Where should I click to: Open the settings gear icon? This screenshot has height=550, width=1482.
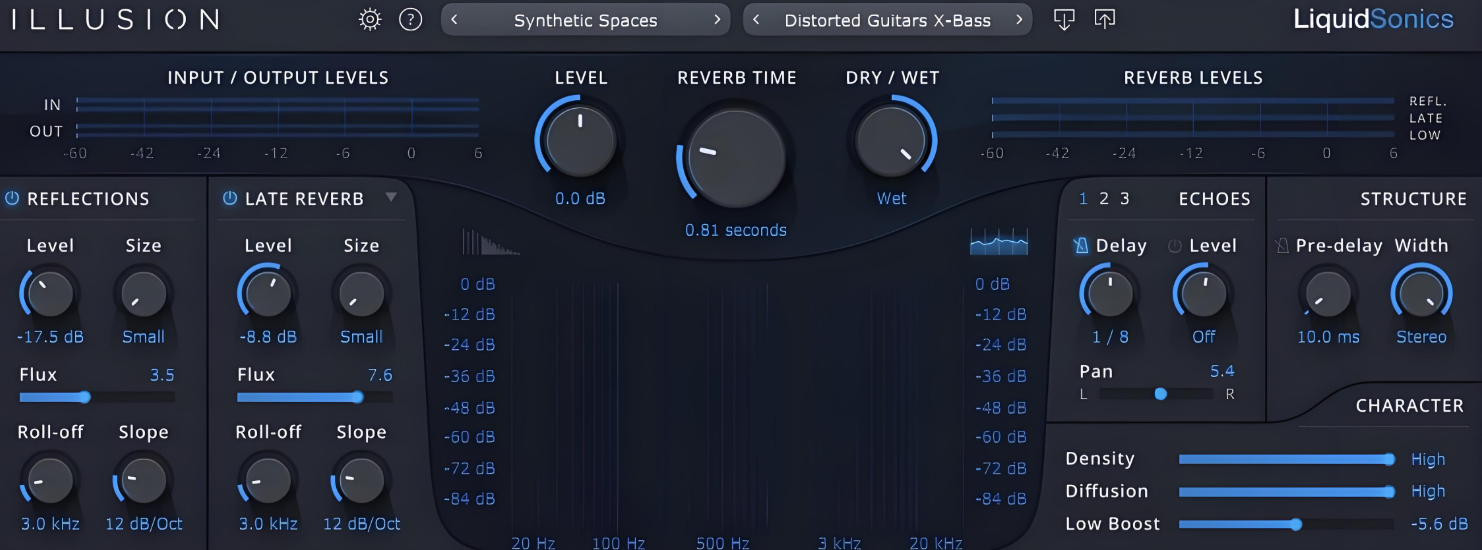click(370, 19)
